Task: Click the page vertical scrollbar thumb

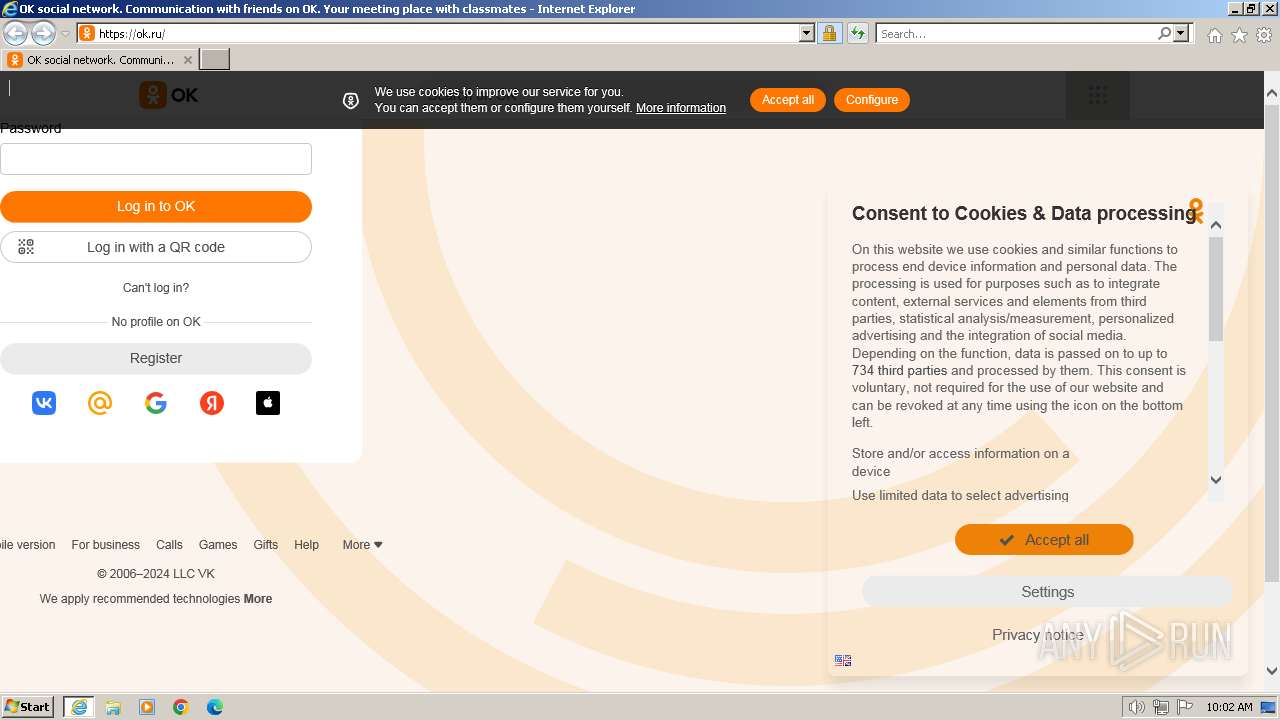Action: [x=1272, y=342]
